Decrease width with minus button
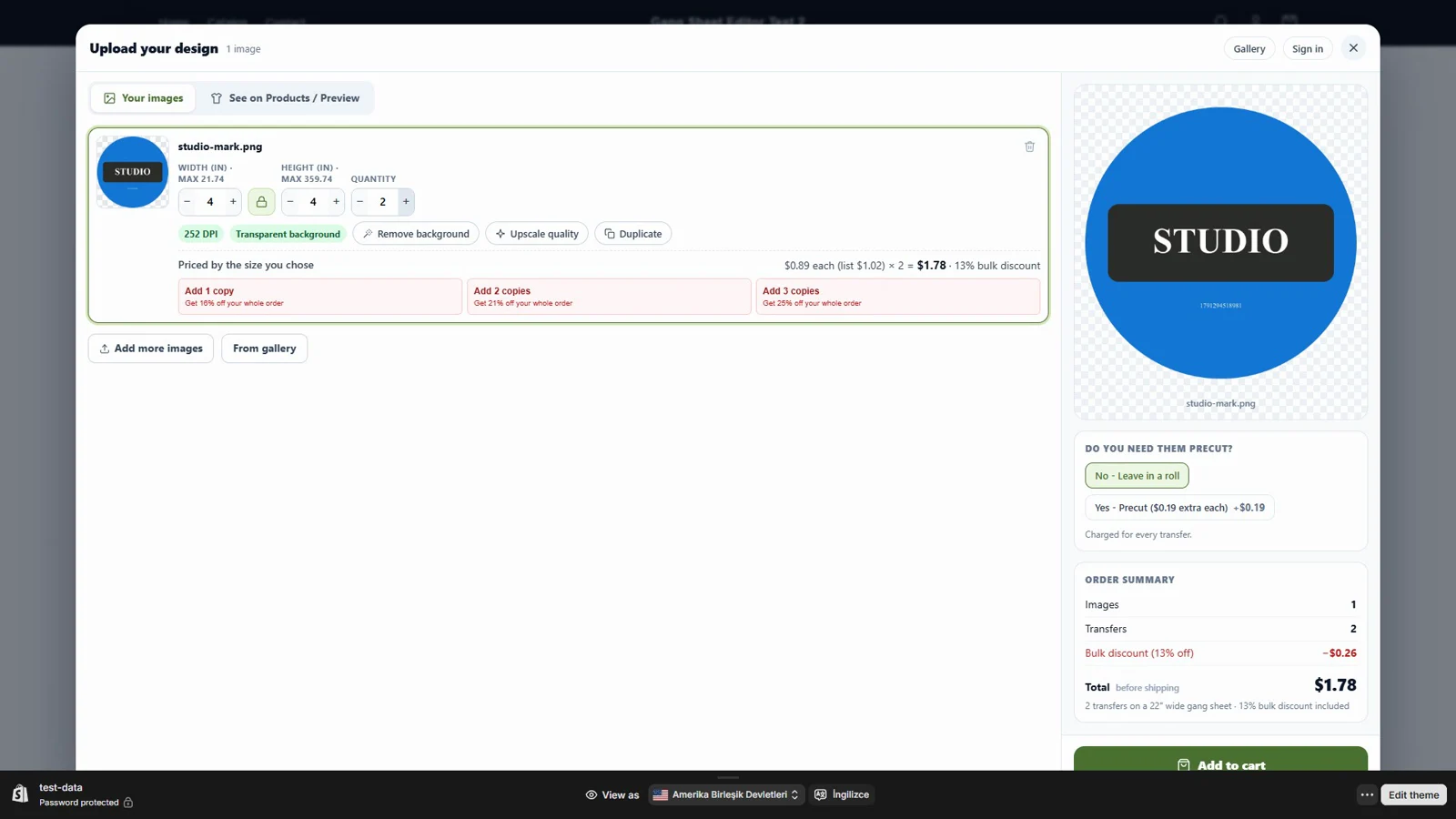This screenshot has height=819, width=1456. click(187, 202)
